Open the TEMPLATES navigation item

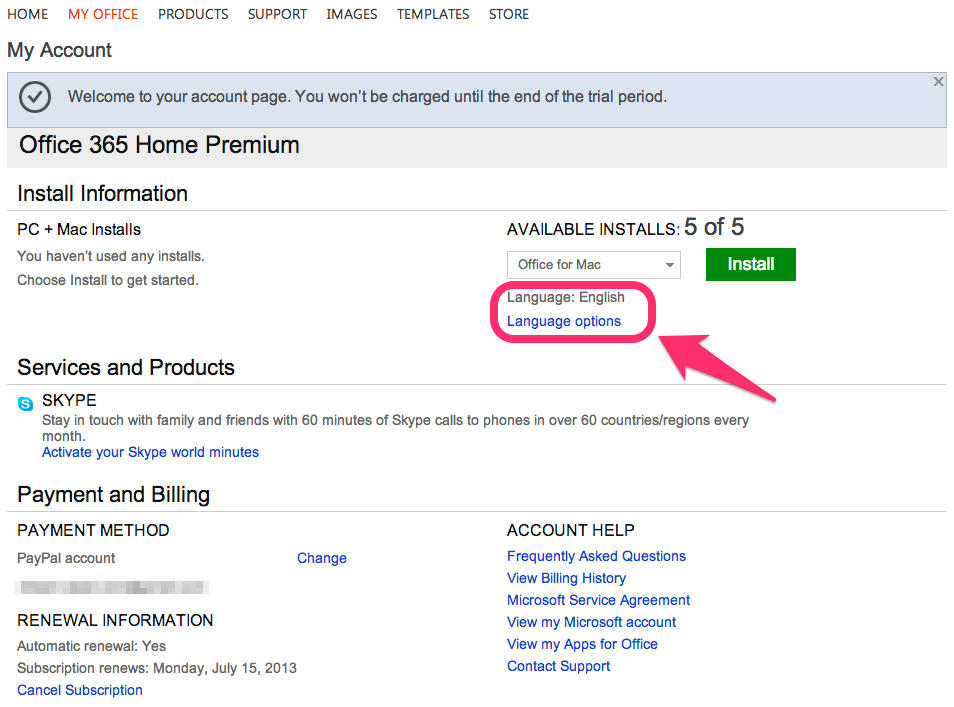[433, 14]
